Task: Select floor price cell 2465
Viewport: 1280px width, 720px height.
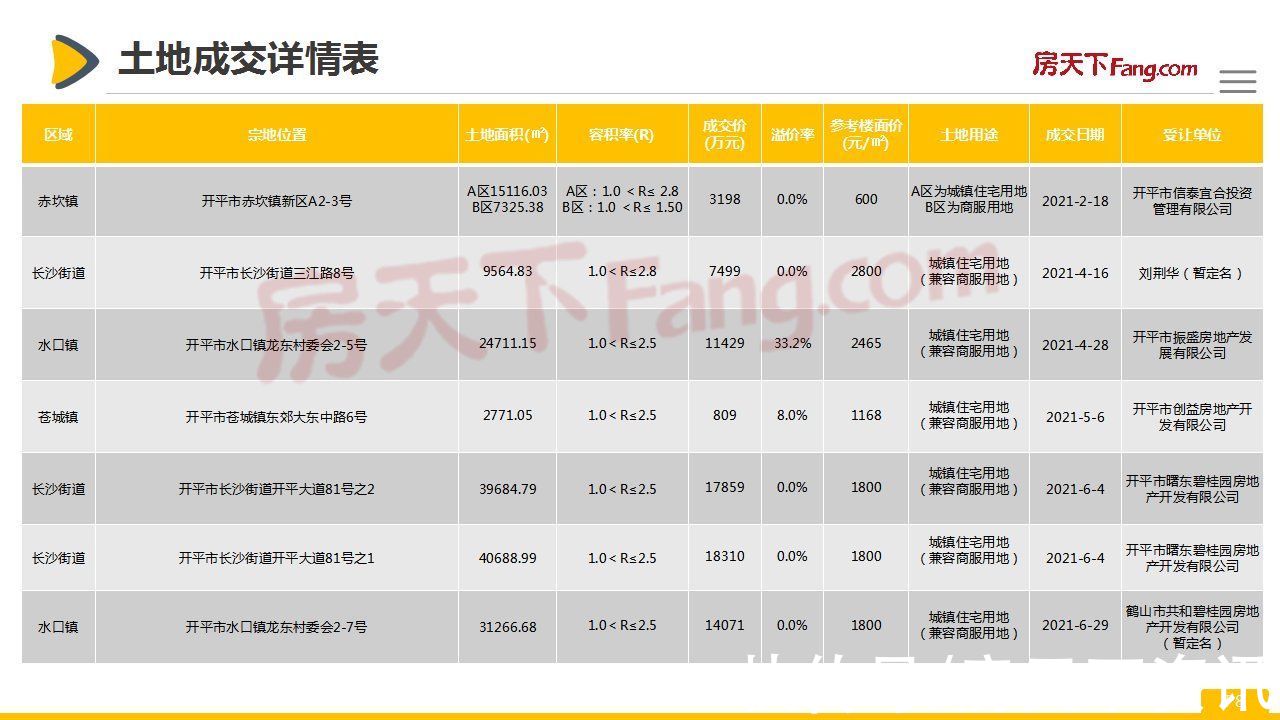Action: tap(866, 343)
